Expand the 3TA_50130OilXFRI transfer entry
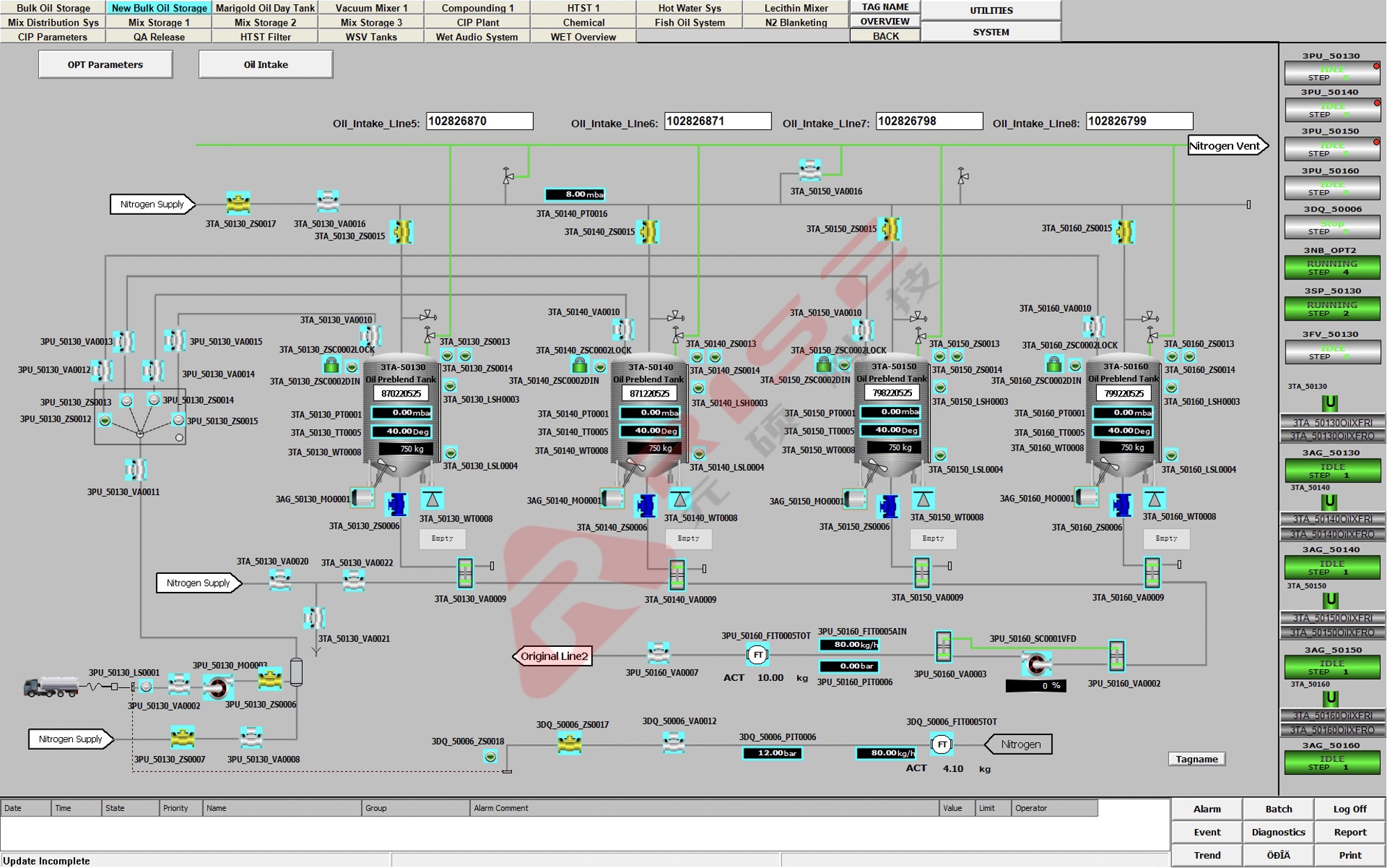Viewport: 1387px width, 868px height. (1331, 422)
